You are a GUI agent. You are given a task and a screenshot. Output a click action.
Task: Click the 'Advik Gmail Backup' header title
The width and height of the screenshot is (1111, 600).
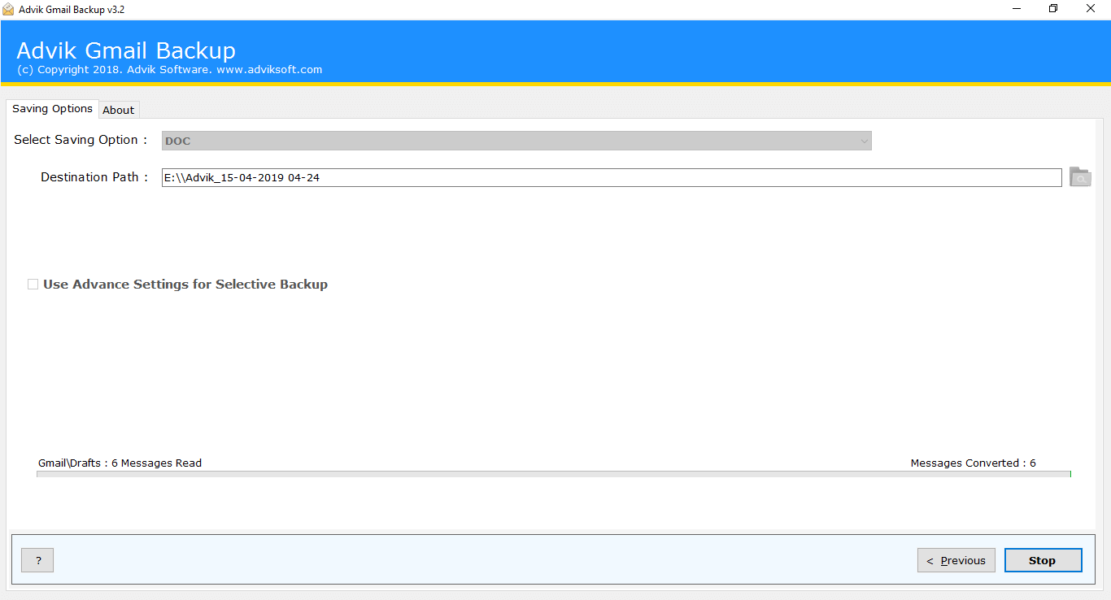(x=126, y=50)
